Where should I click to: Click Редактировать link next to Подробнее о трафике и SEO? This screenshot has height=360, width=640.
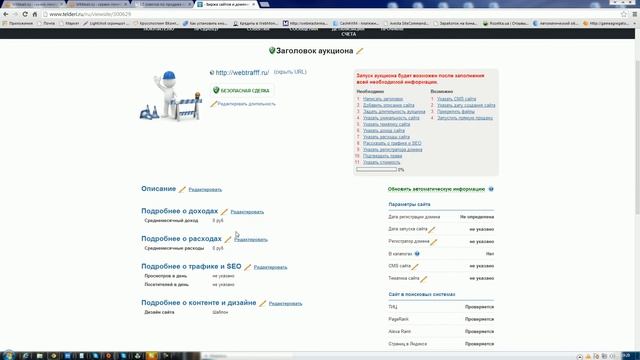(x=270, y=267)
